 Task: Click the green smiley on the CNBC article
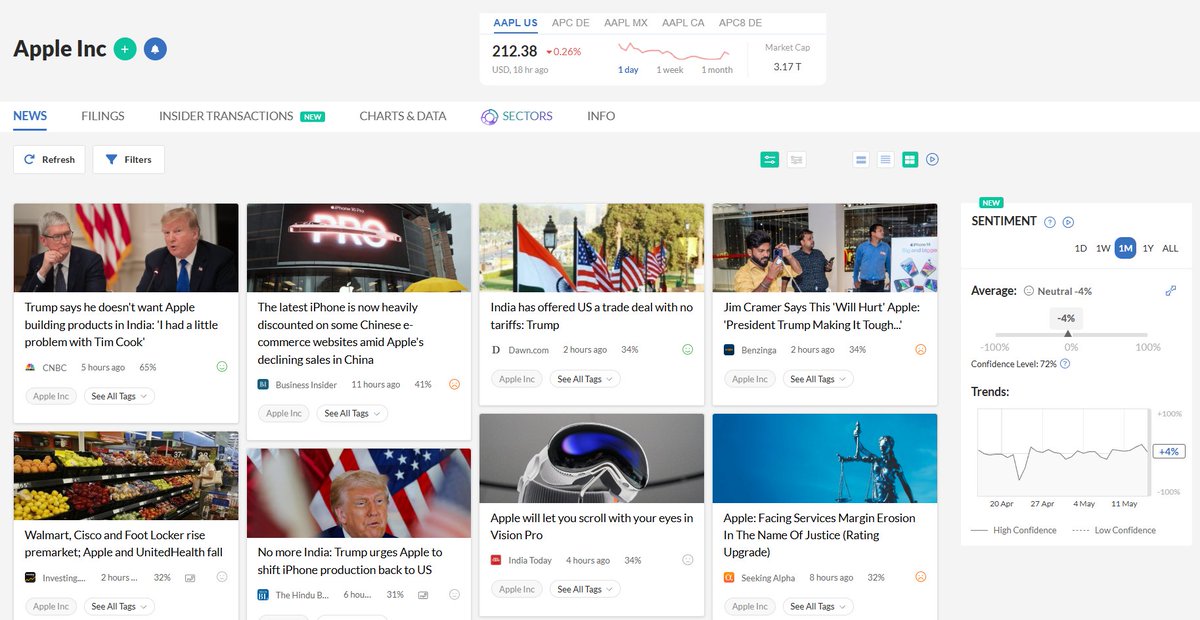click(222, 367)
